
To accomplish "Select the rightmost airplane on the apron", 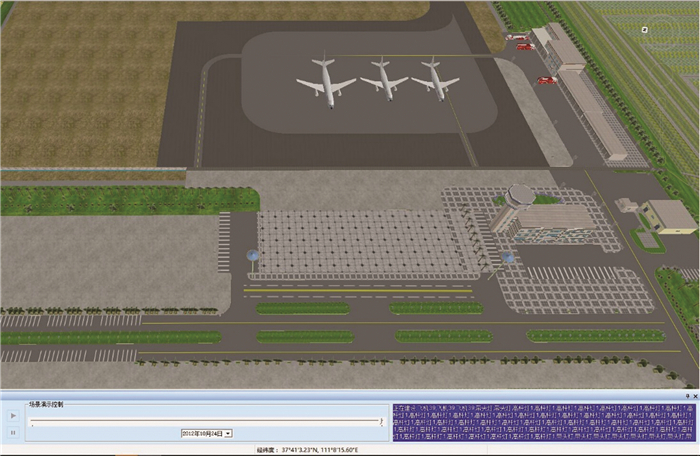I will (435, 78).
